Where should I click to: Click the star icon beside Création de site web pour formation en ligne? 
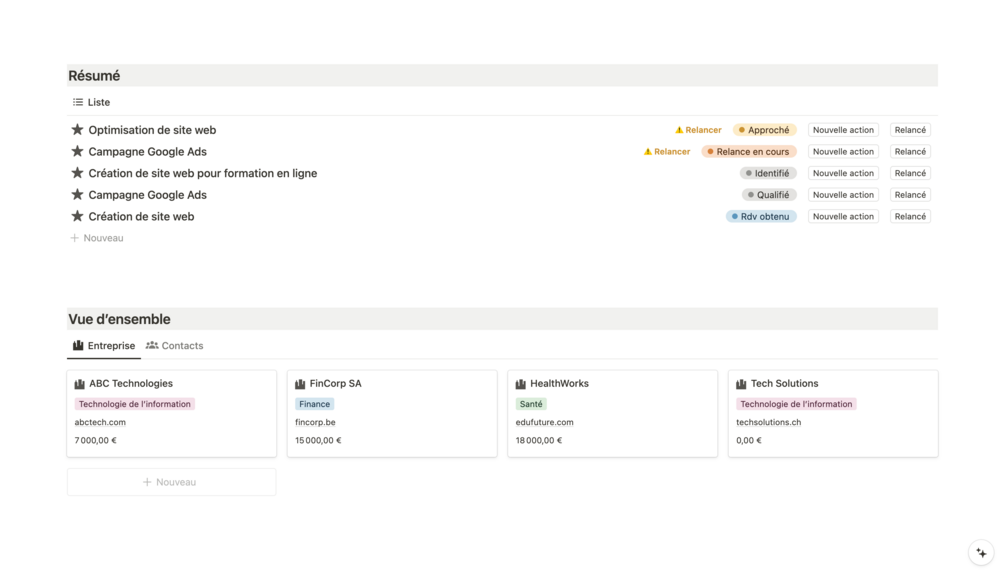click(77, 173)
